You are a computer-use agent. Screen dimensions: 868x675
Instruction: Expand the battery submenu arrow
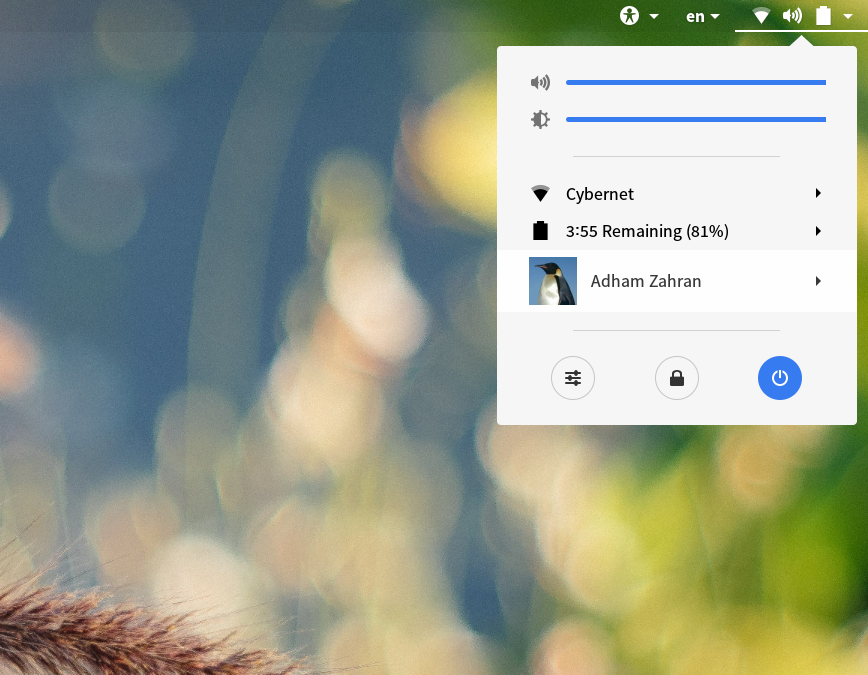pyautogui.click(x=818, y=231)
